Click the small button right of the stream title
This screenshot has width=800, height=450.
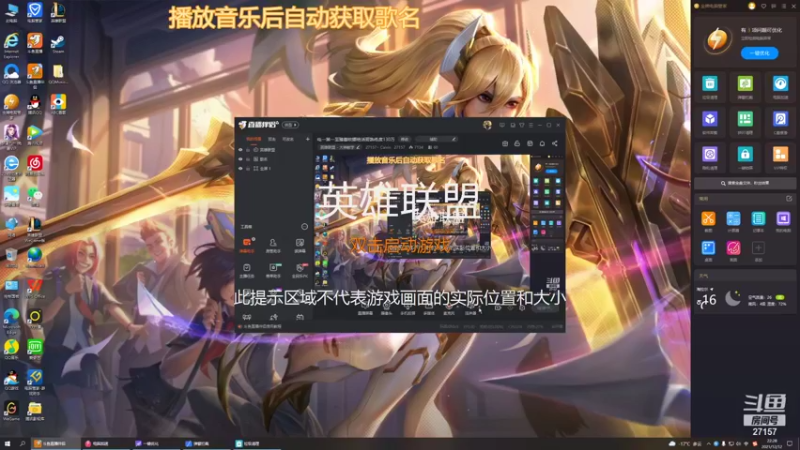(x=405, y=139)
